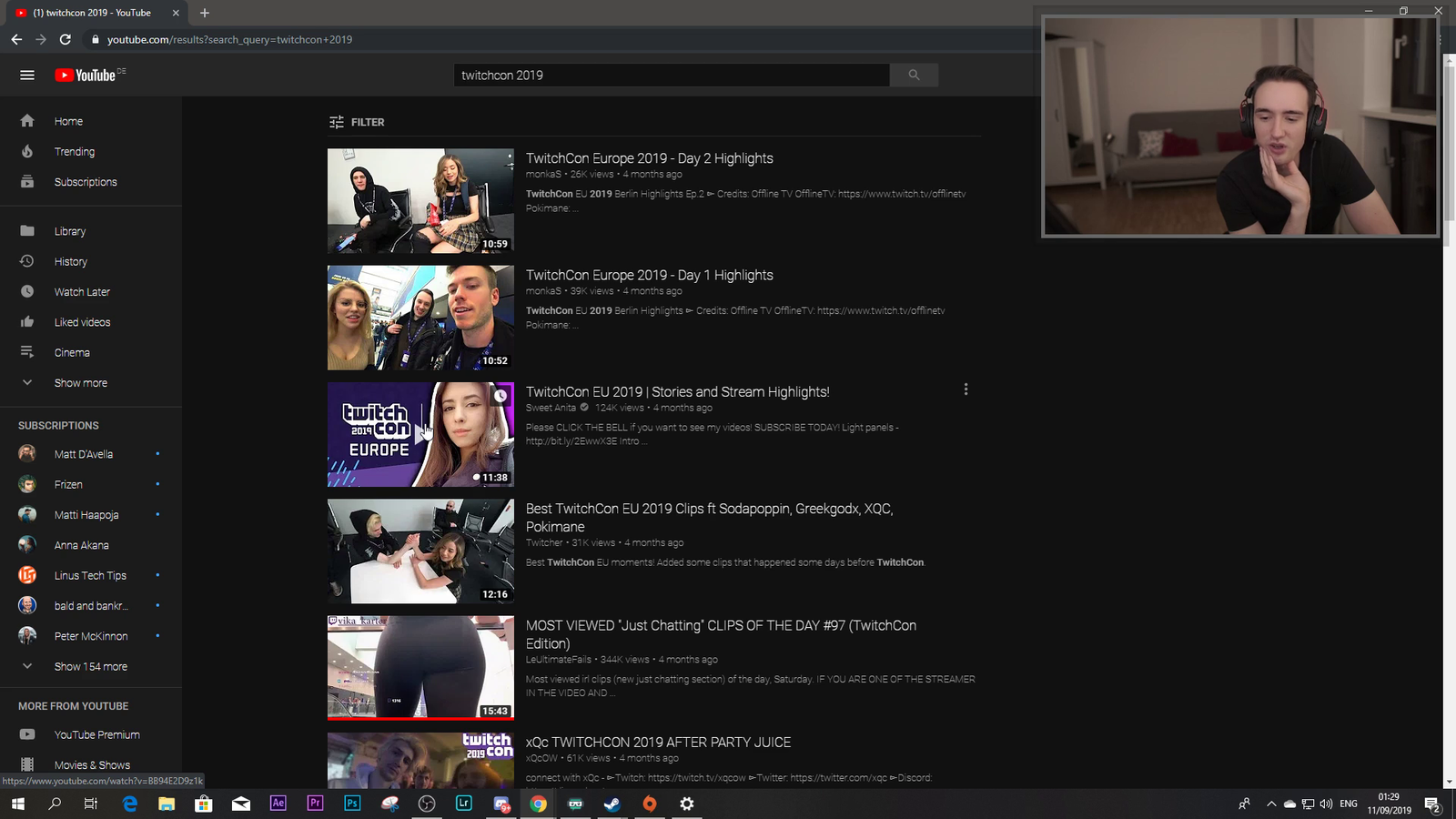This screenshot has width=1456, height=819.
Task: Open Movies & Shows in sidebar
Action: [x=91, y=765]
